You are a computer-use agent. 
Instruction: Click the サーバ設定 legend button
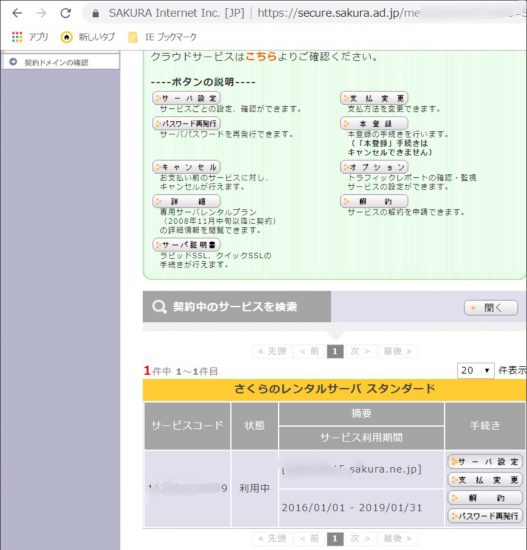(187, 98)
